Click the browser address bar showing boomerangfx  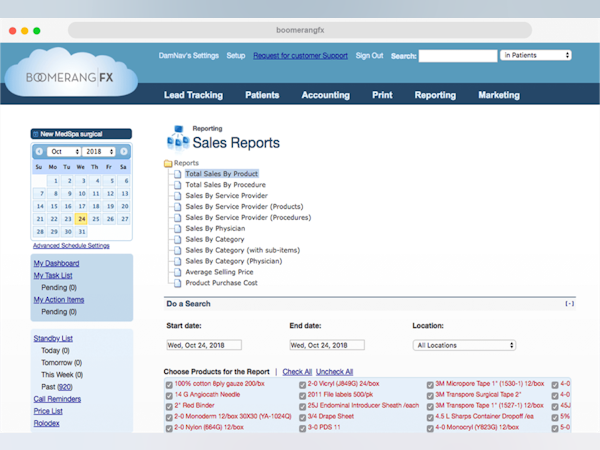(300, 30)
